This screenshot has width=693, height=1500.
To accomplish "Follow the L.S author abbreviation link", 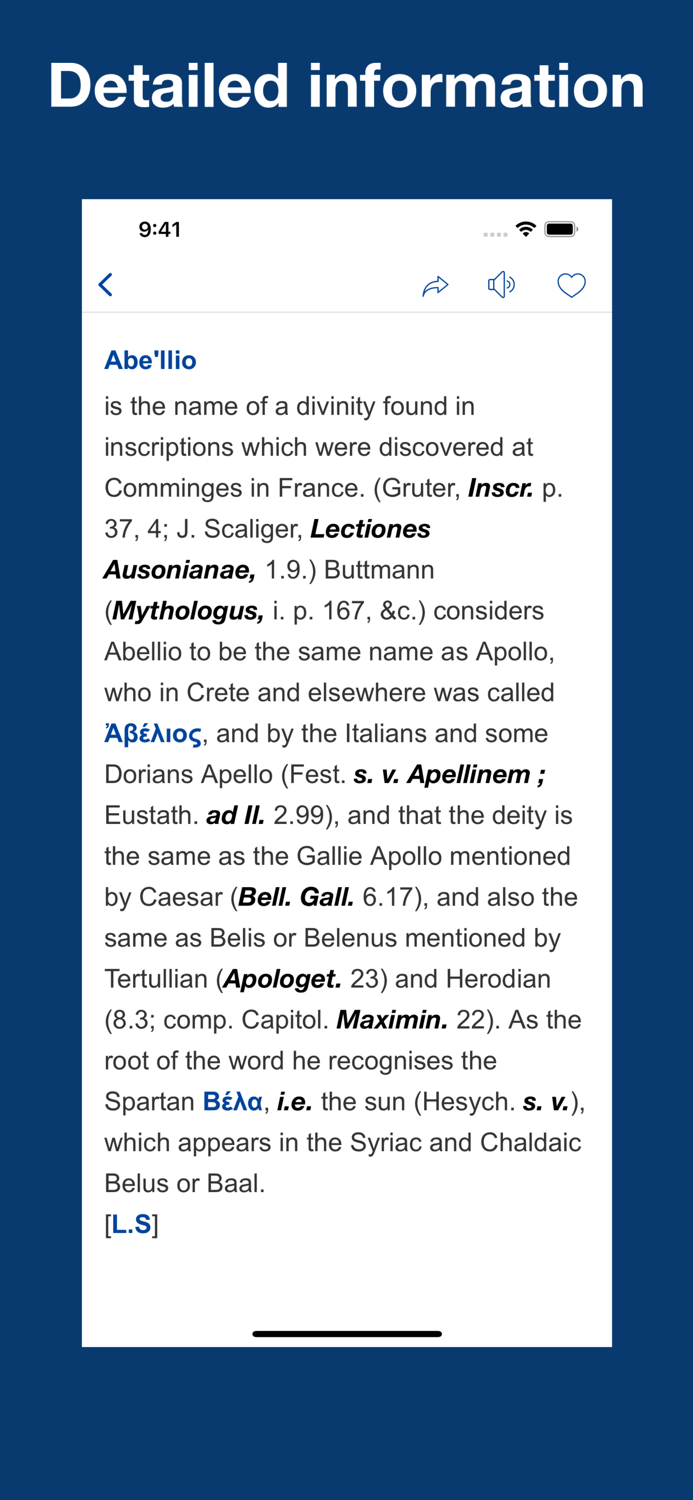I will [132, 1223].
